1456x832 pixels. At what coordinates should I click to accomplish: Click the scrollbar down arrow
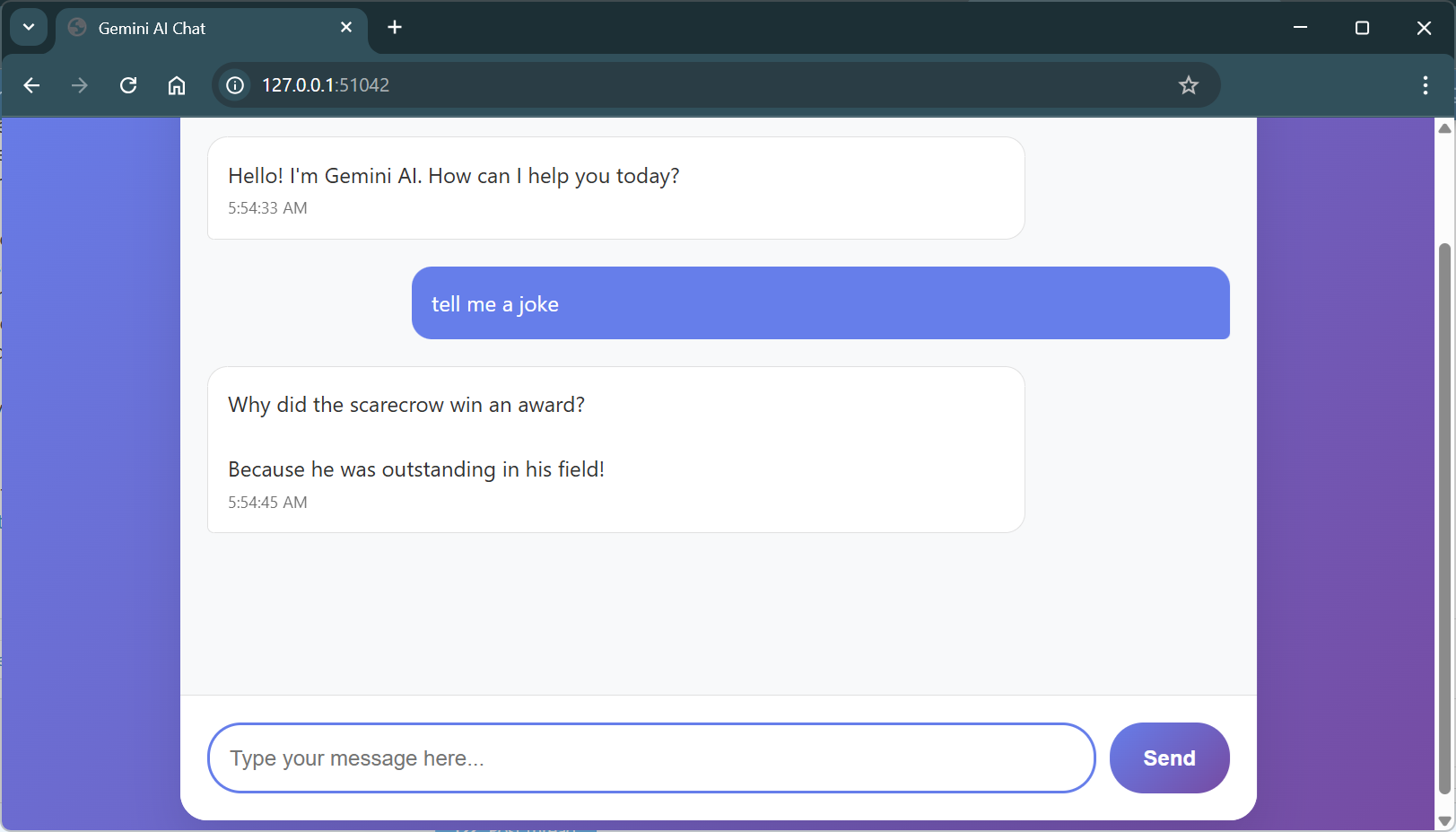(x=1444, y=821)
